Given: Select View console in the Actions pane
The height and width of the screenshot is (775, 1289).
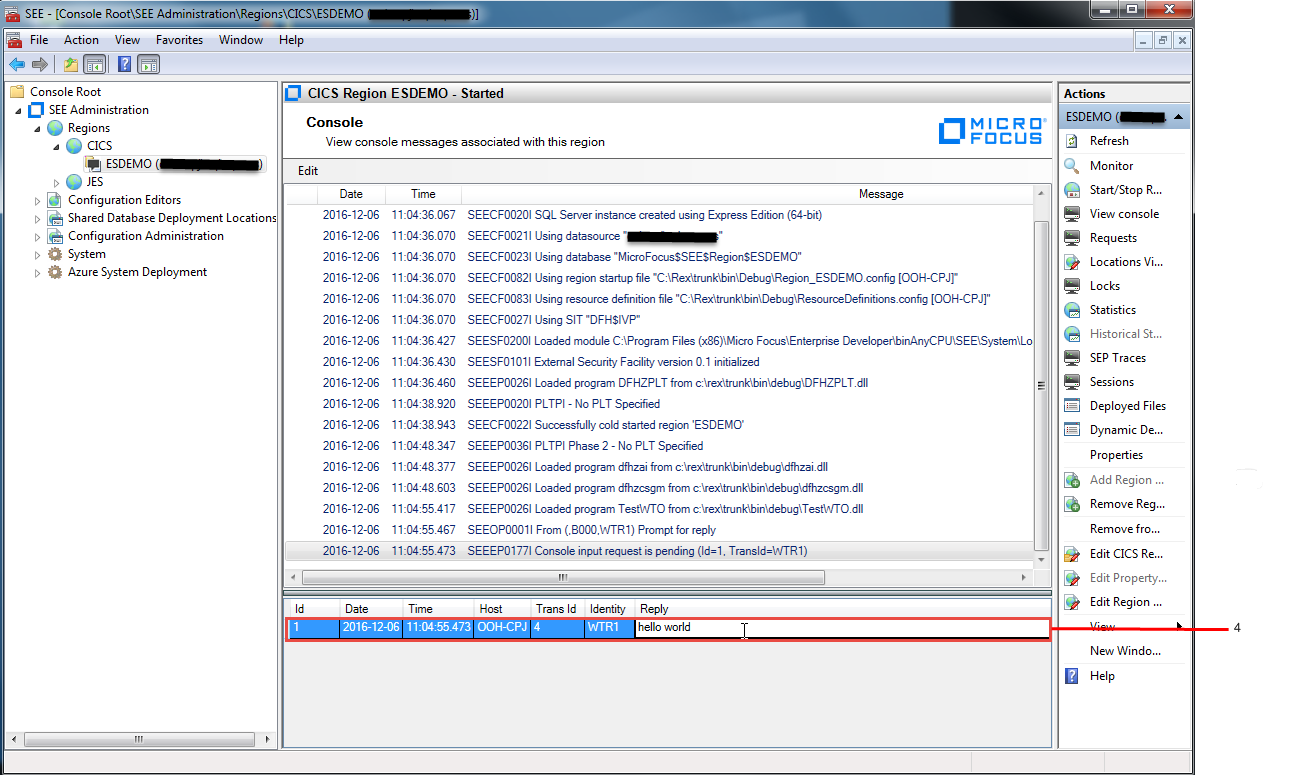Looking at the screenshot, I should click(x=1124, y=214).
